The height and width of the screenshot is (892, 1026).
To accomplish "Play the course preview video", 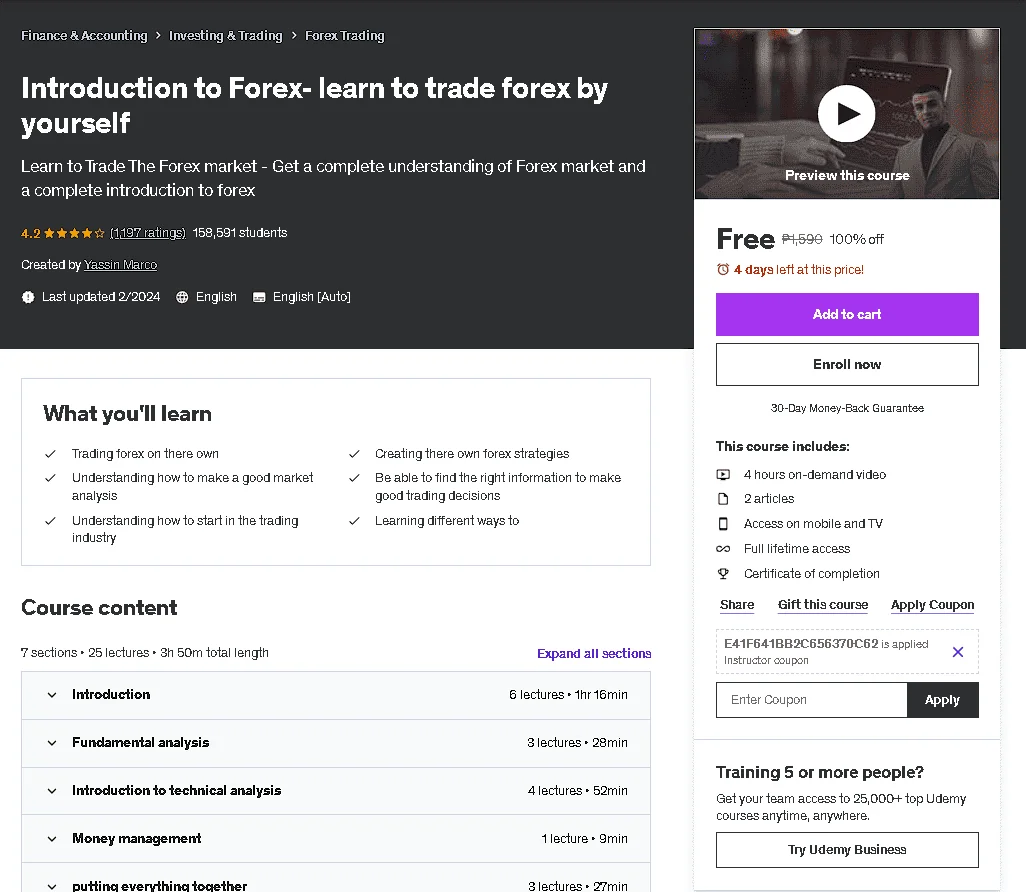I will coord(846,113).
